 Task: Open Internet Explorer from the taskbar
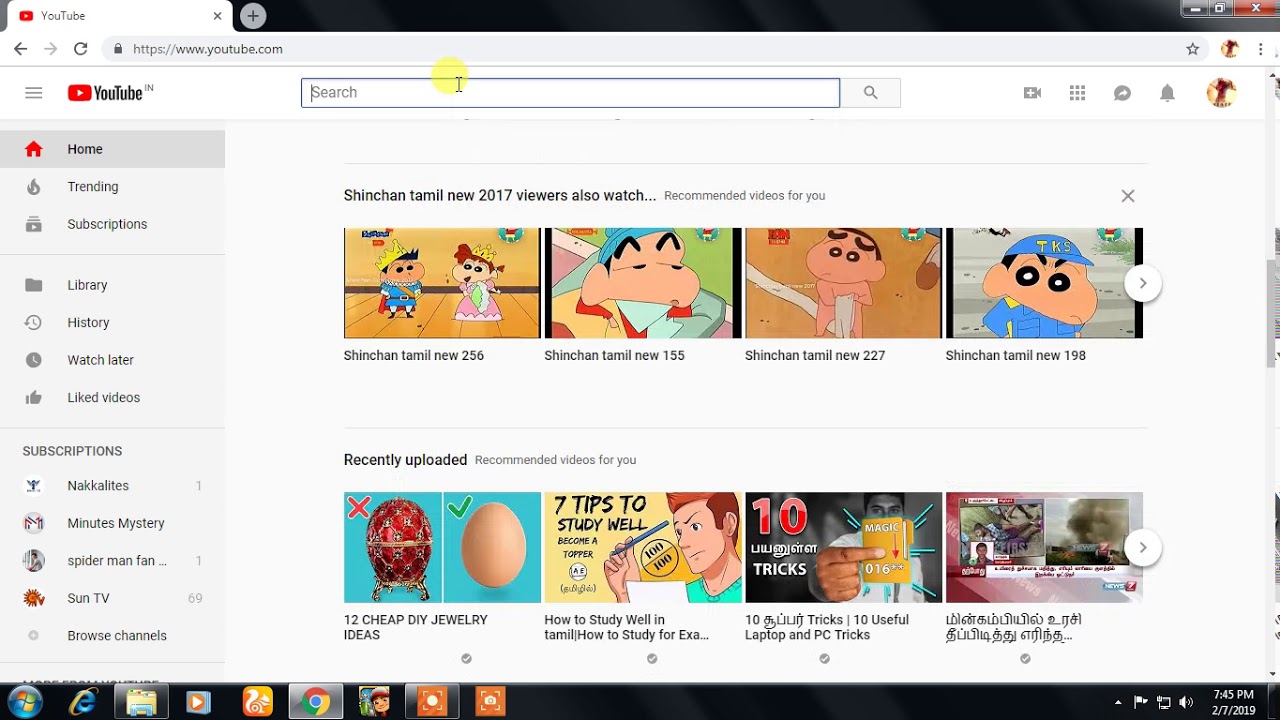(83, 702)
